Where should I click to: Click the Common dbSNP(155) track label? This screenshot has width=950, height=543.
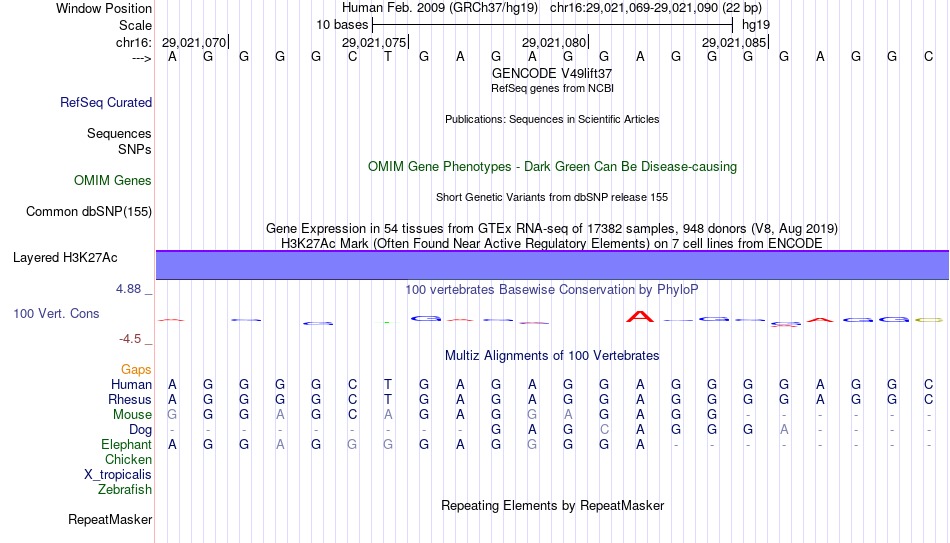click(88, 212)
